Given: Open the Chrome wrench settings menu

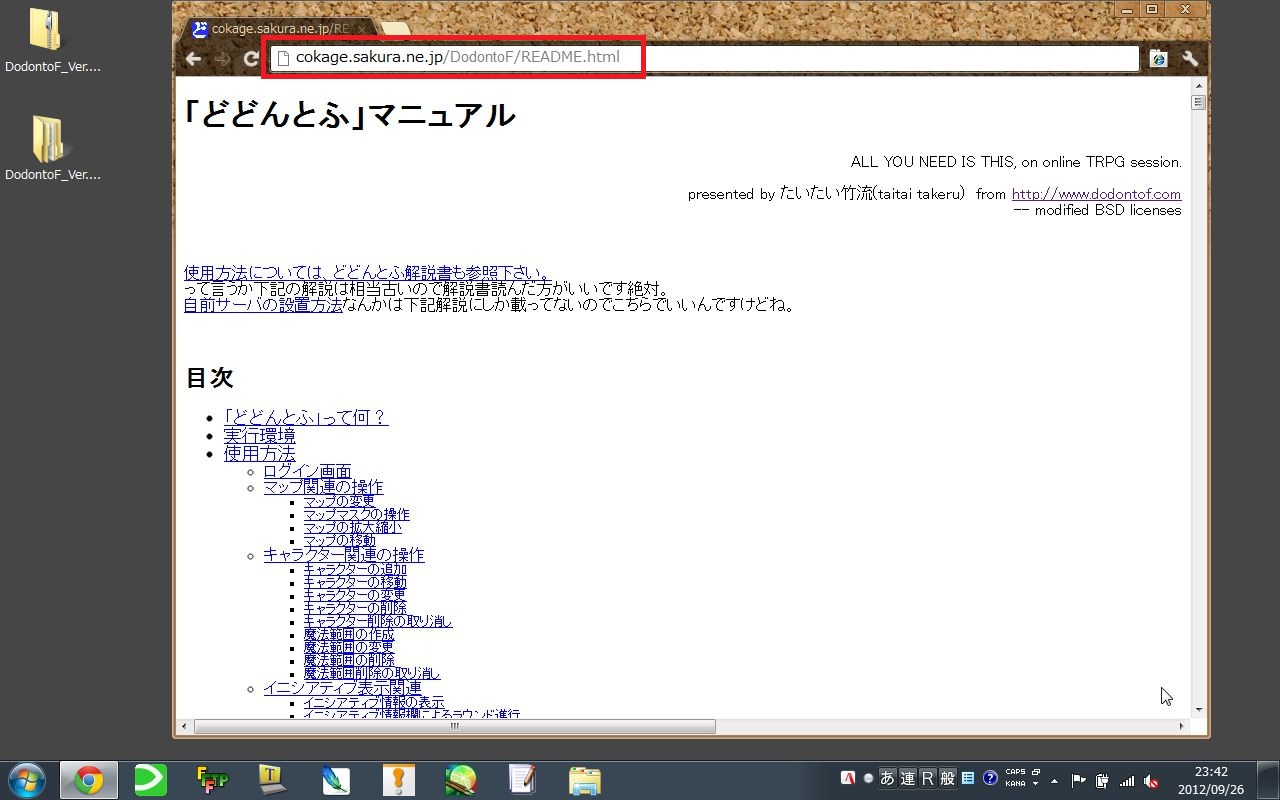Looking at the screenshot, I should tap(1190, 59).
